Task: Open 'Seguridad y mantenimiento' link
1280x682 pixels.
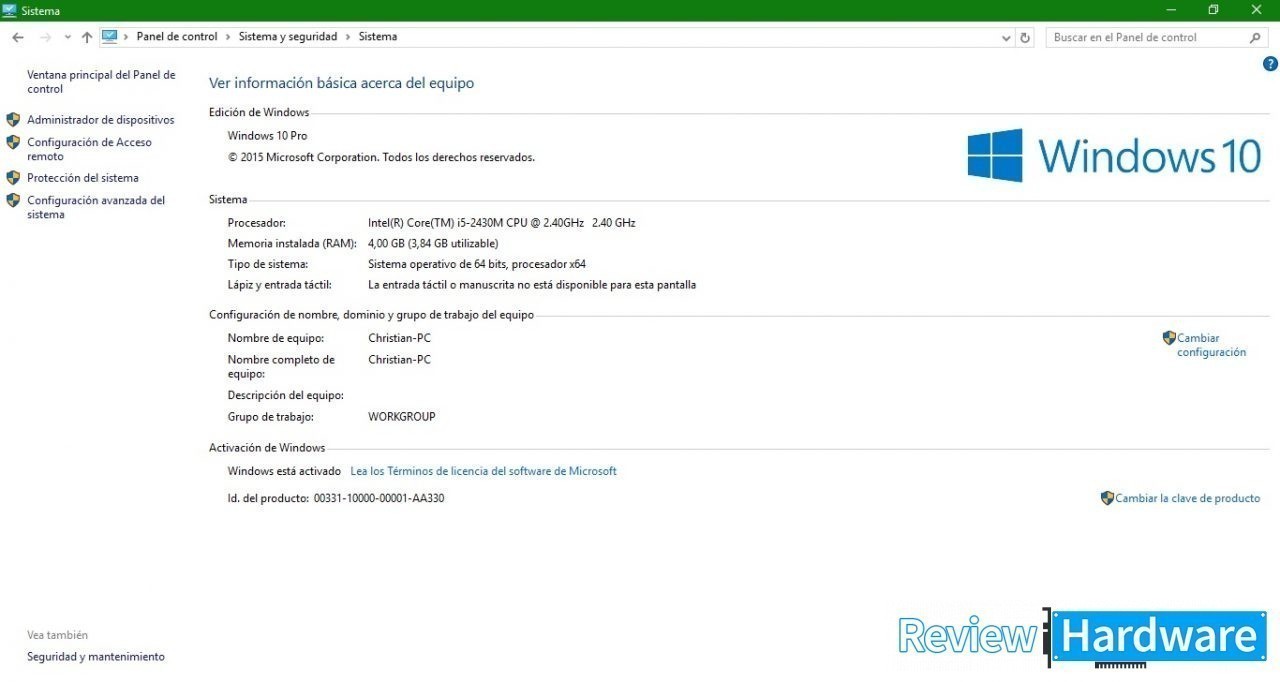Action: point(96,657)
